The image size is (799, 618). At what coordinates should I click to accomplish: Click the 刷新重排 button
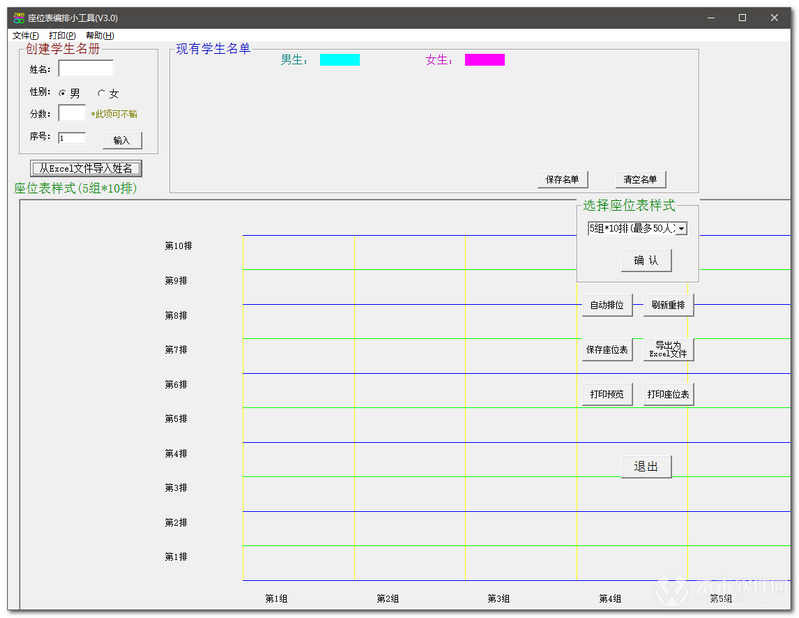tap(668, 305)
